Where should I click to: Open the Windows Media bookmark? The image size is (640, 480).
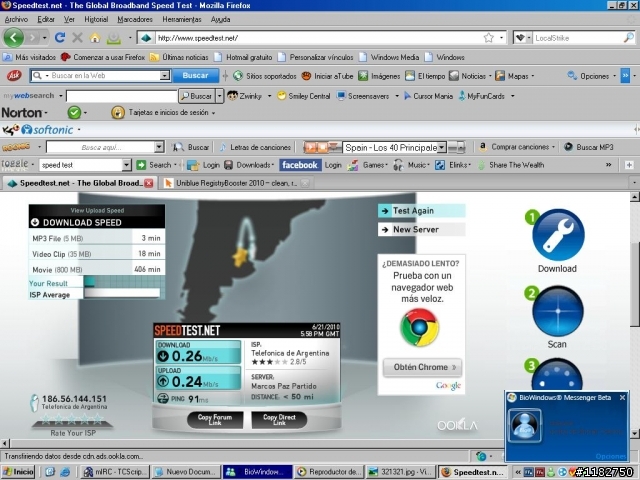coord(389,57)
